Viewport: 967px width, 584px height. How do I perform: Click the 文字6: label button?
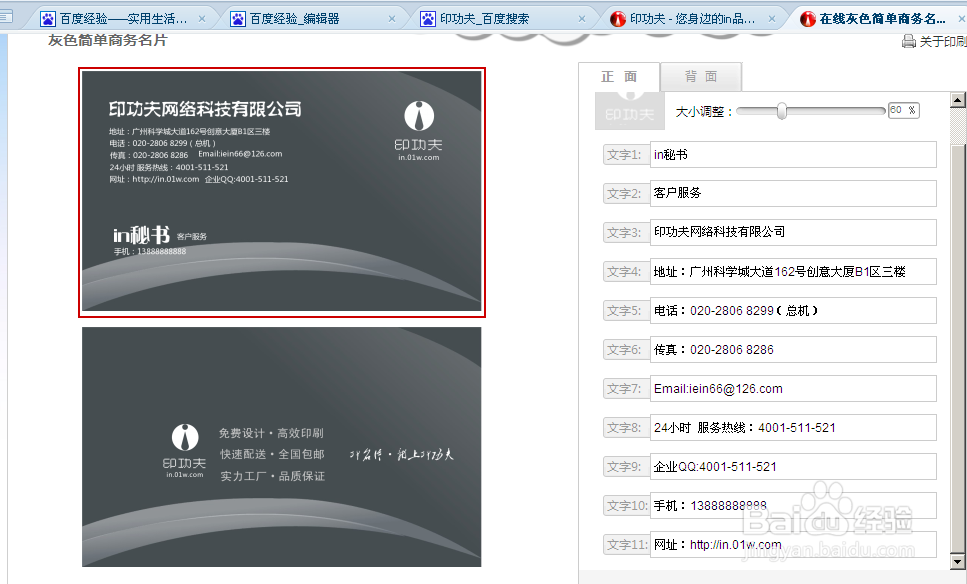click(x=626, y=350)
